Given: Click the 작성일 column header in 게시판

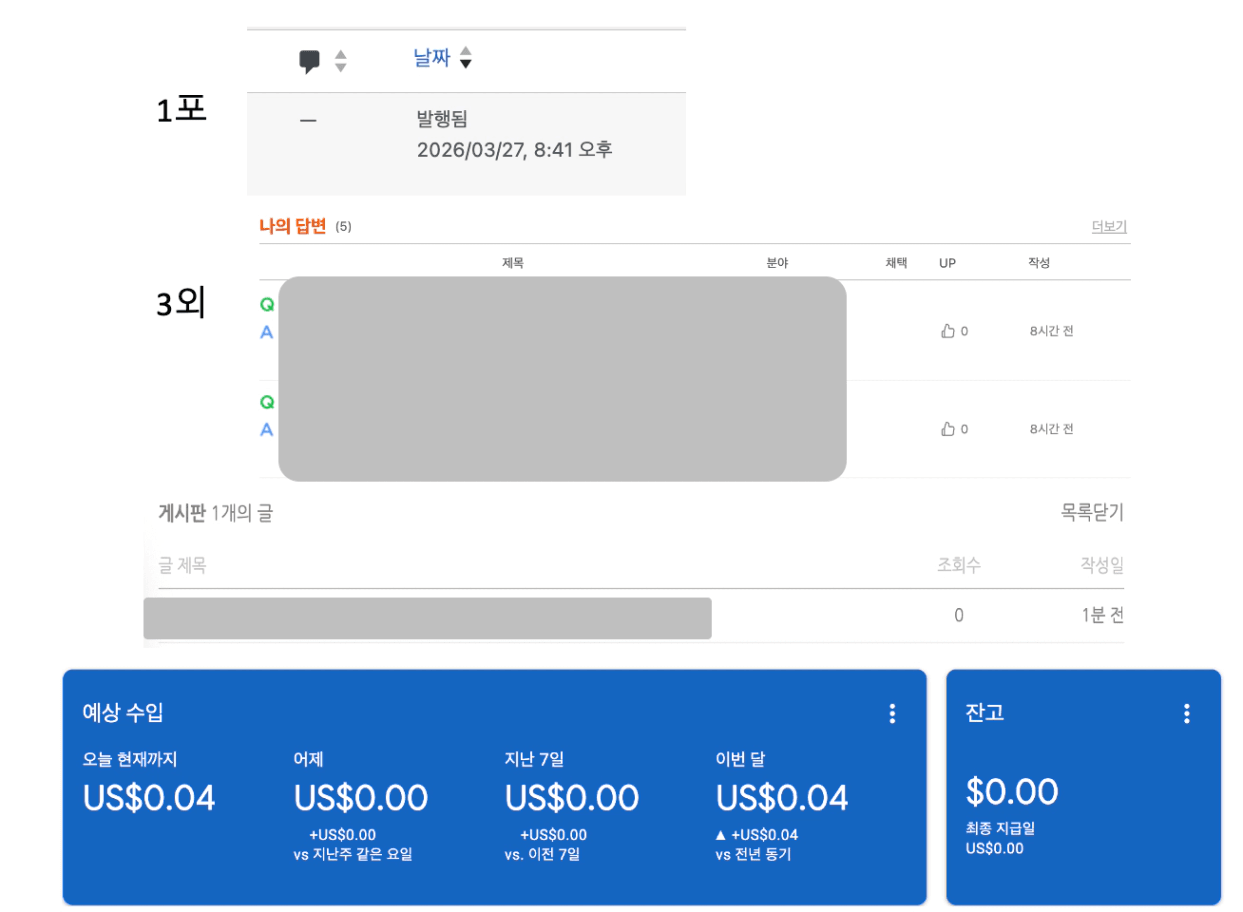Looking at the screenshot, I should 1101,566.
